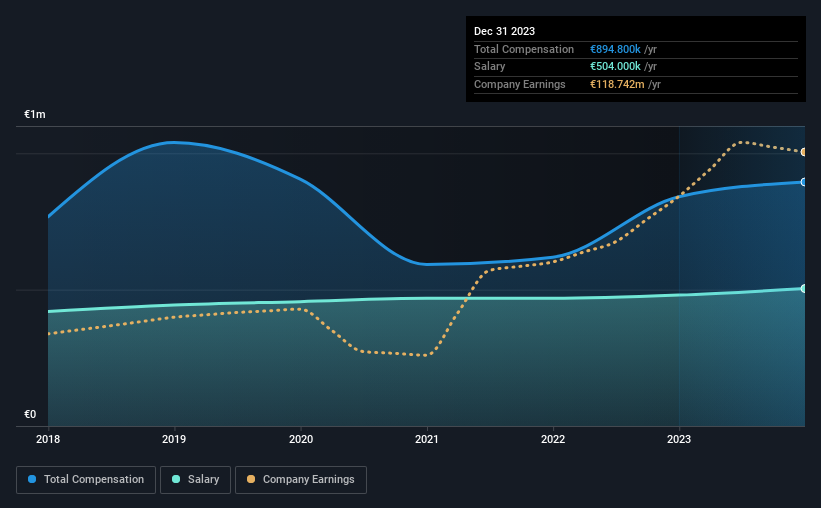Click the €504.000k salary value
Image resolution: width=821 pixels, height=508 pixels.
coord(615,67)
